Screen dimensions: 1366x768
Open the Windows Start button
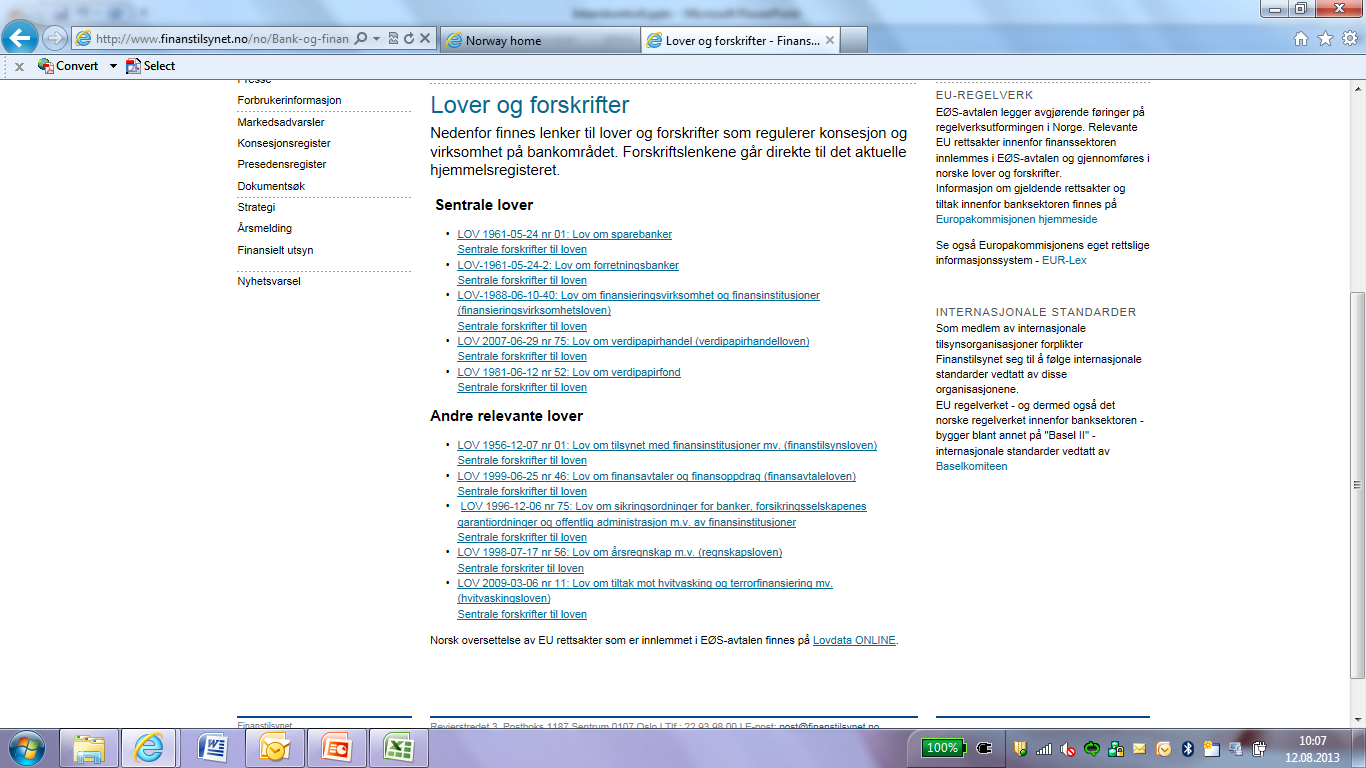pos(26,748)
